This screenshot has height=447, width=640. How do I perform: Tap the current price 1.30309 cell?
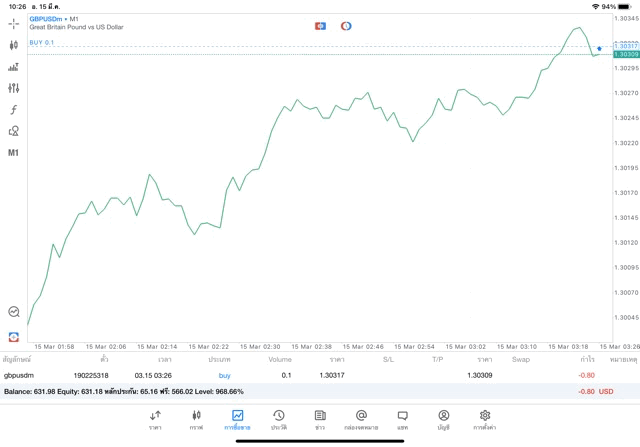click(480, 375)
